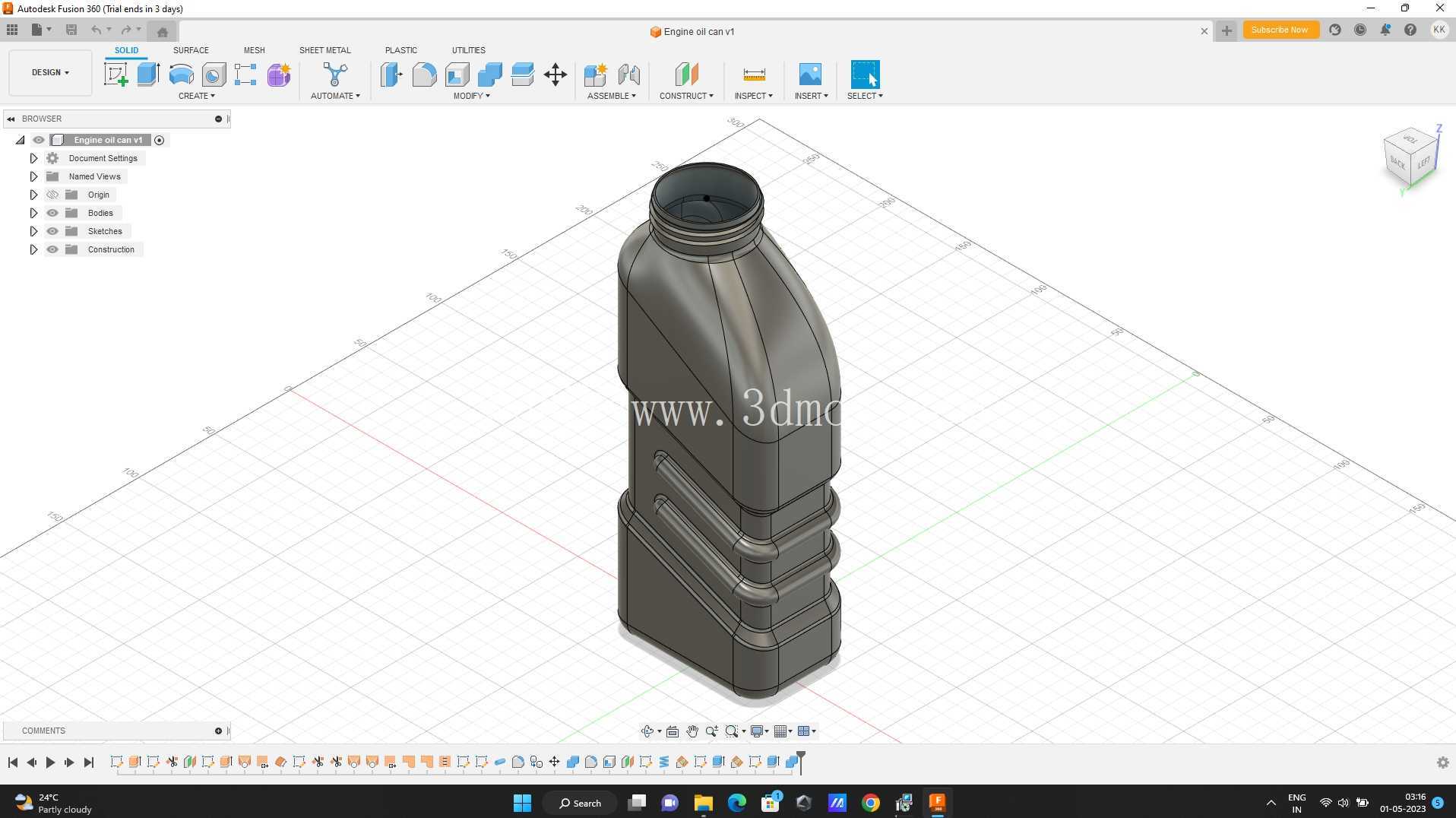Expand the Named Views node
1456x818 pixels.
click(33, 176)
